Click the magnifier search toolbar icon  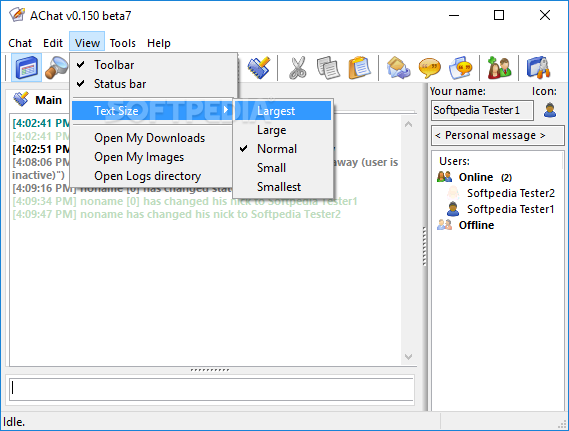coord(56,67)
